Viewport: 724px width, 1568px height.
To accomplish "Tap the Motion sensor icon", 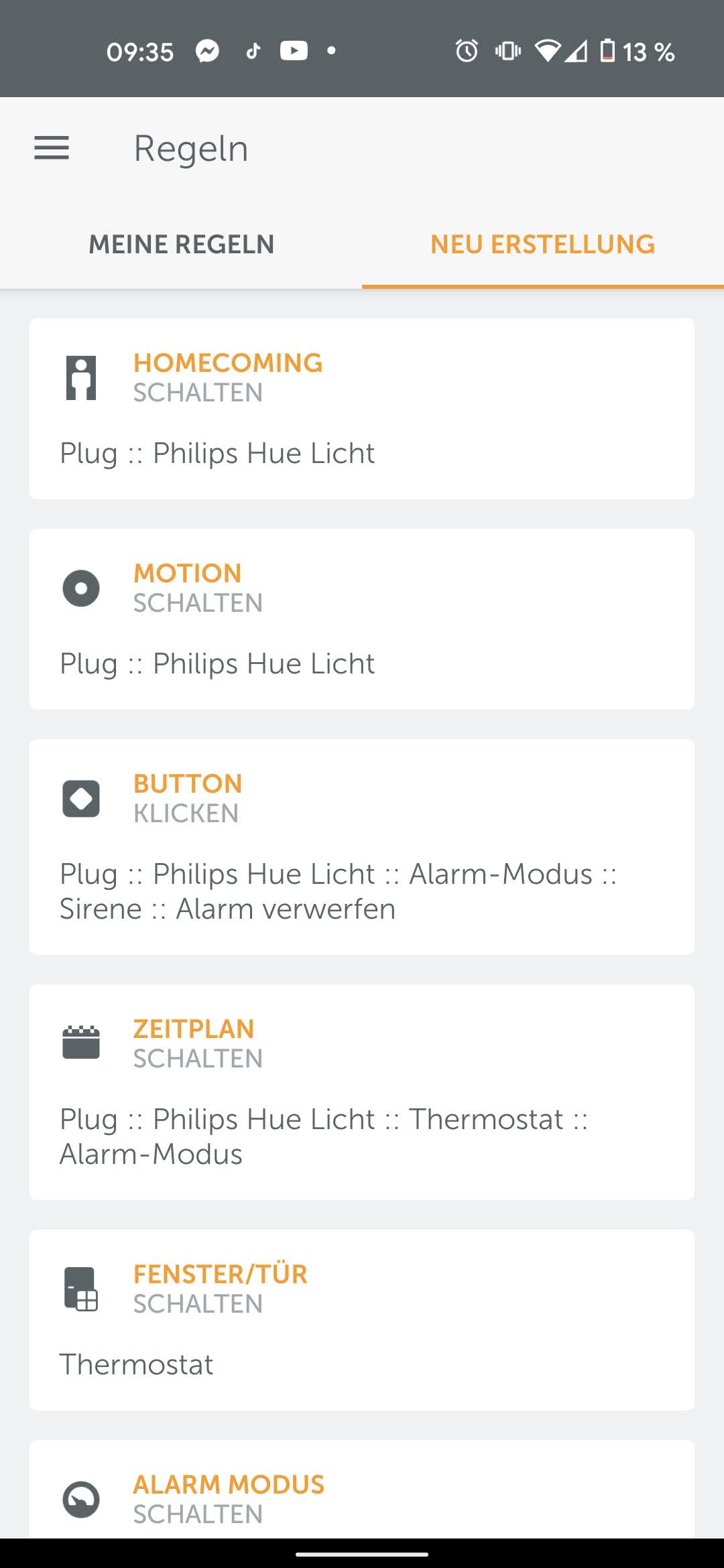I will (x=81, y=588).
